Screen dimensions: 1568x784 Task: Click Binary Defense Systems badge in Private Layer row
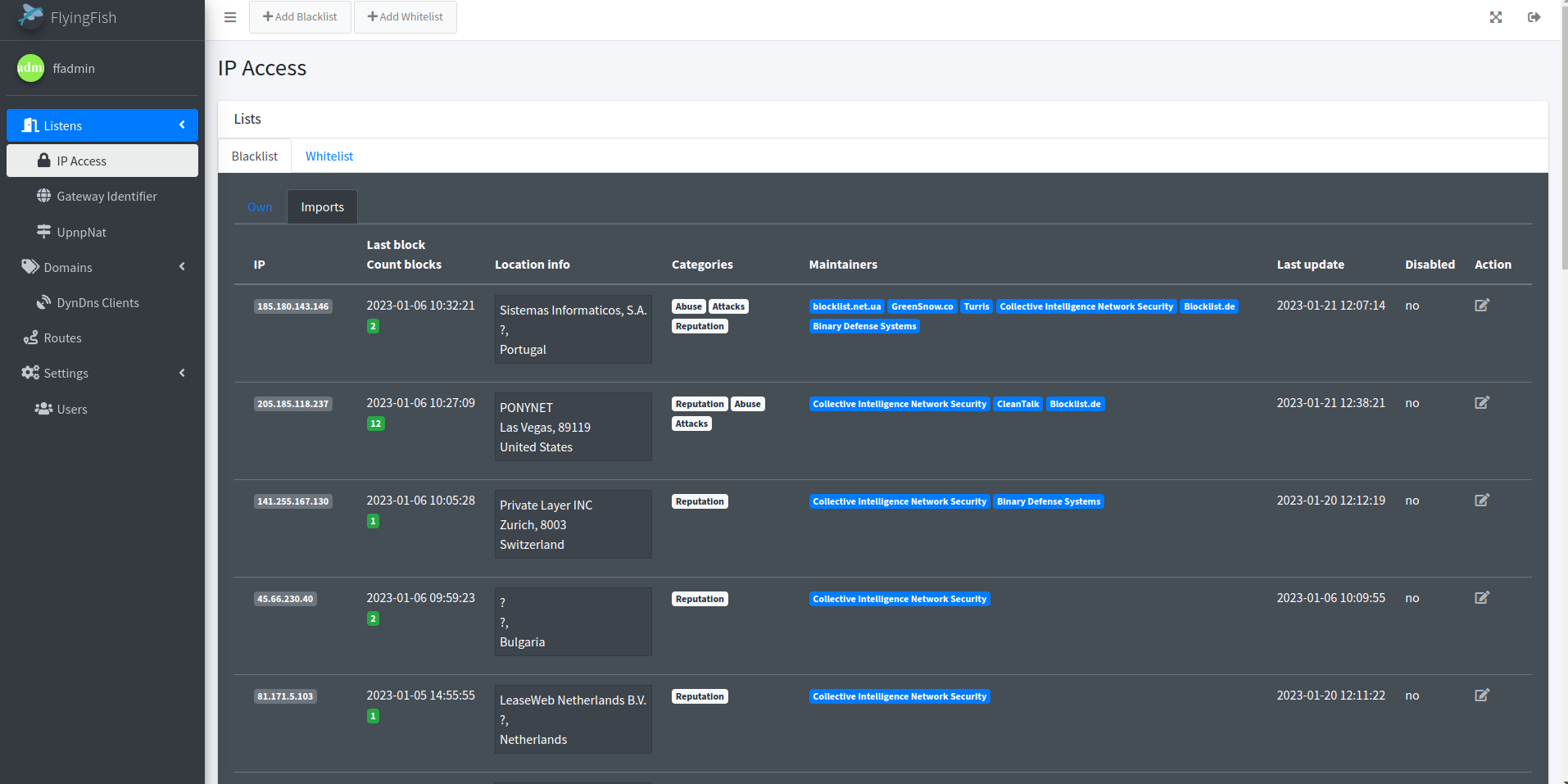point(1049,501)
